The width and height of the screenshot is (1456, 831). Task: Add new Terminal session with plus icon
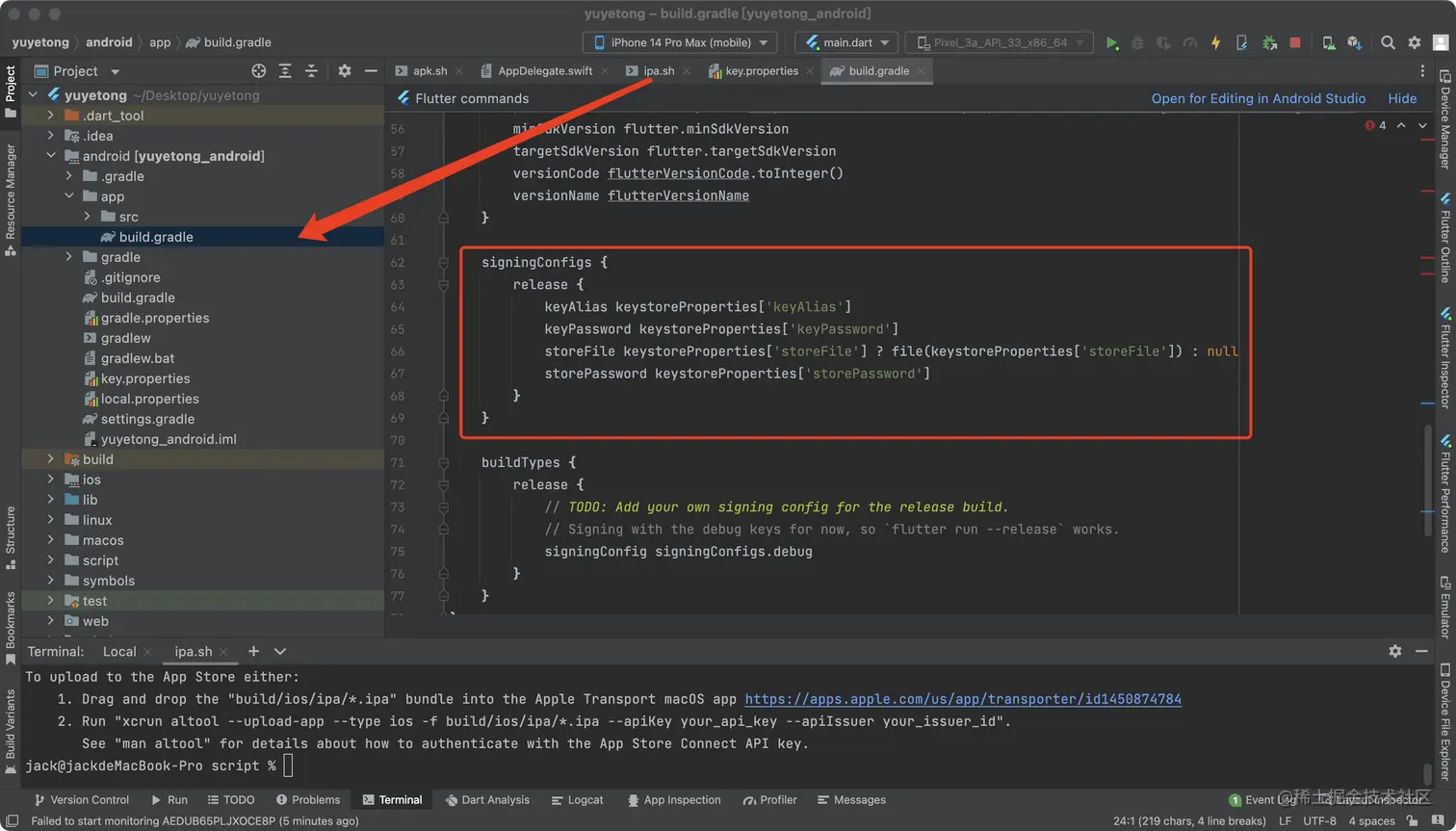pyautogui.click(x=253, y=652)
